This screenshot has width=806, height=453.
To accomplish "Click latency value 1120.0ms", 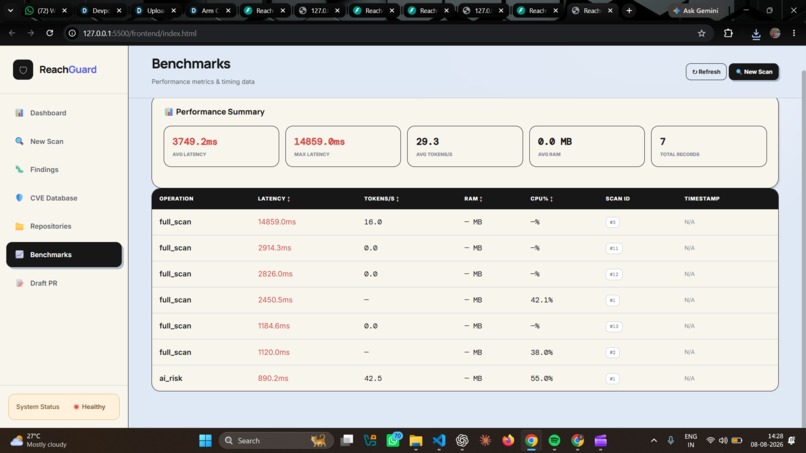I will [273, 352].
